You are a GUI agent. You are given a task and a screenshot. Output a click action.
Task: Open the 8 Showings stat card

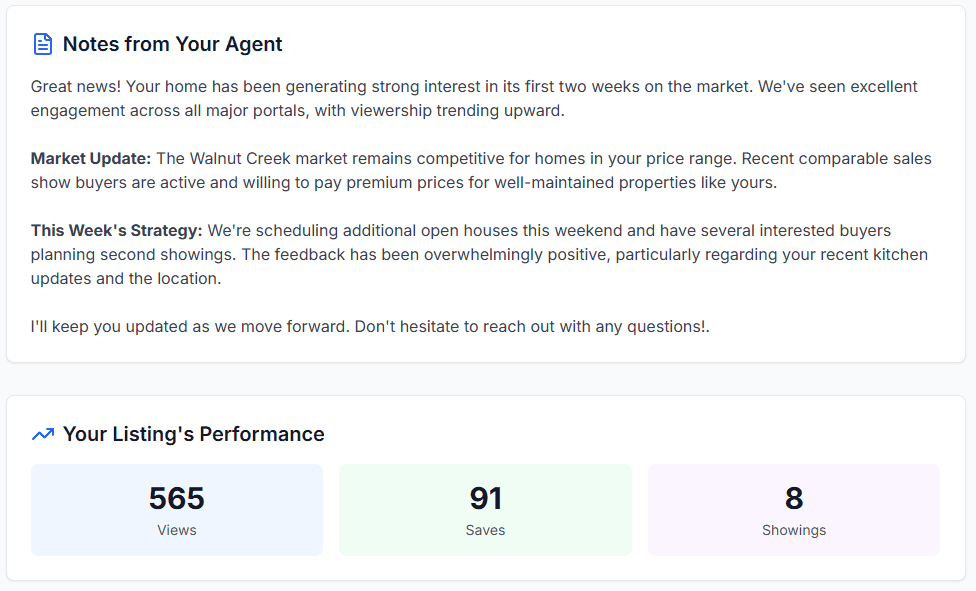(794, 510)
